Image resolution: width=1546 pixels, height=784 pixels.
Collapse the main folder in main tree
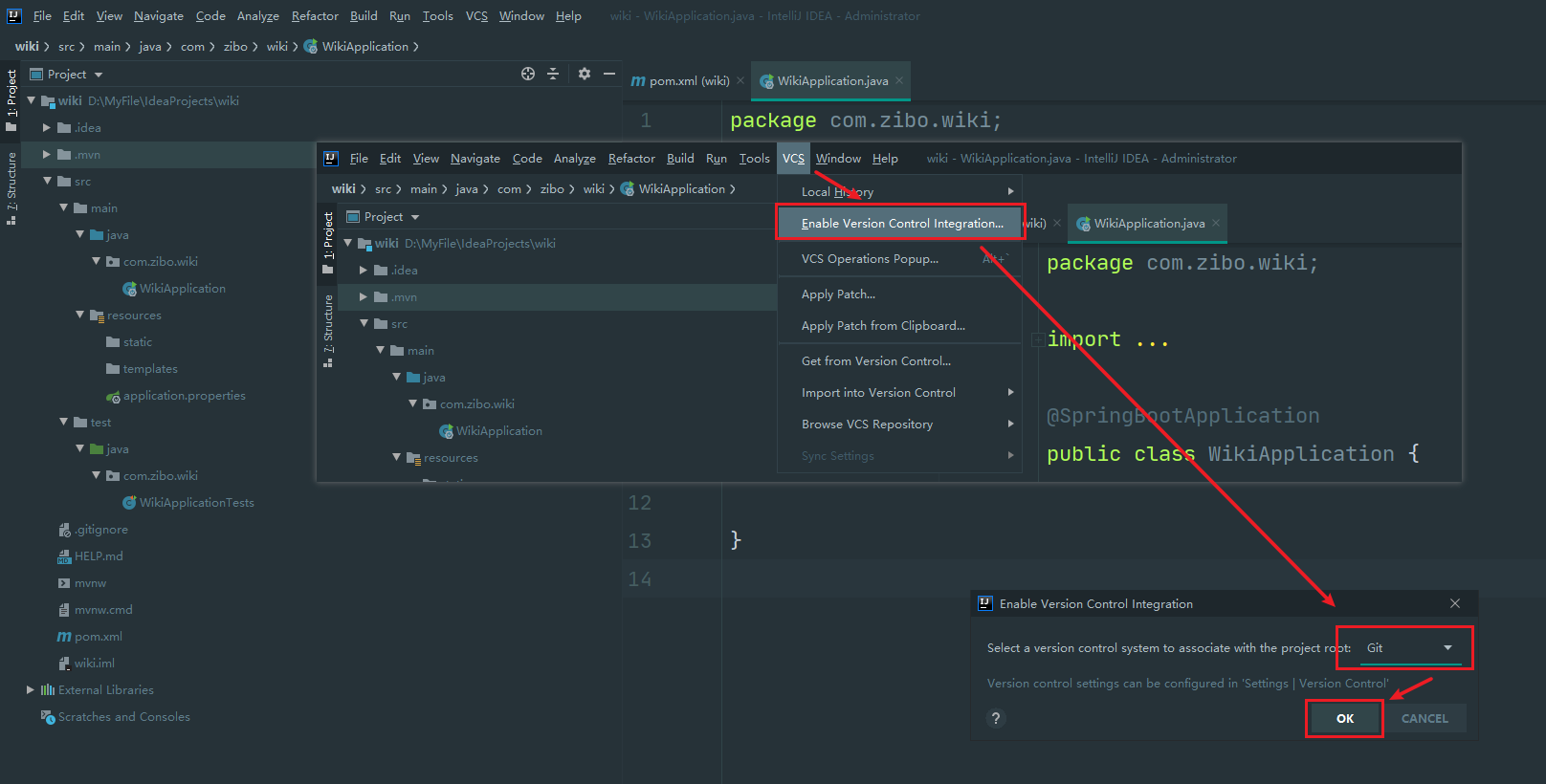[x=63, y=207]
